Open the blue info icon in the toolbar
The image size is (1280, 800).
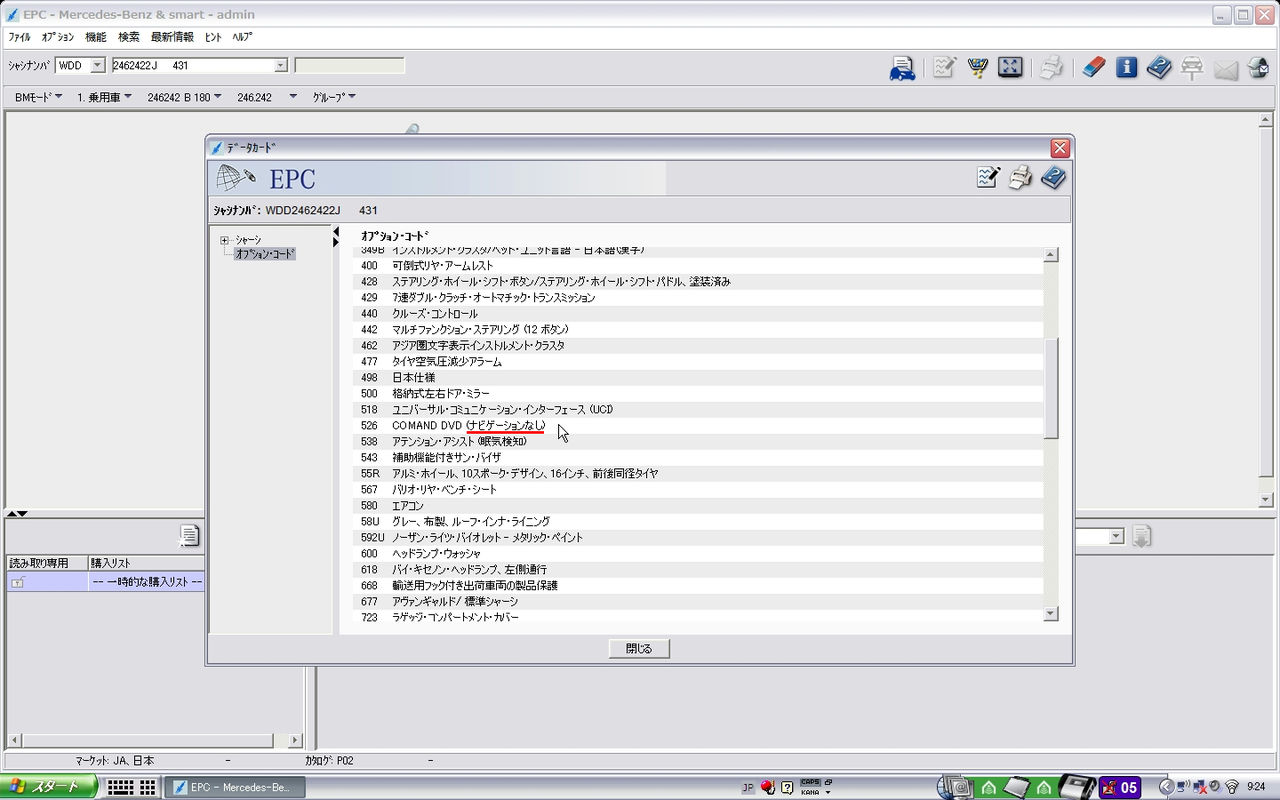(1125, 66)
